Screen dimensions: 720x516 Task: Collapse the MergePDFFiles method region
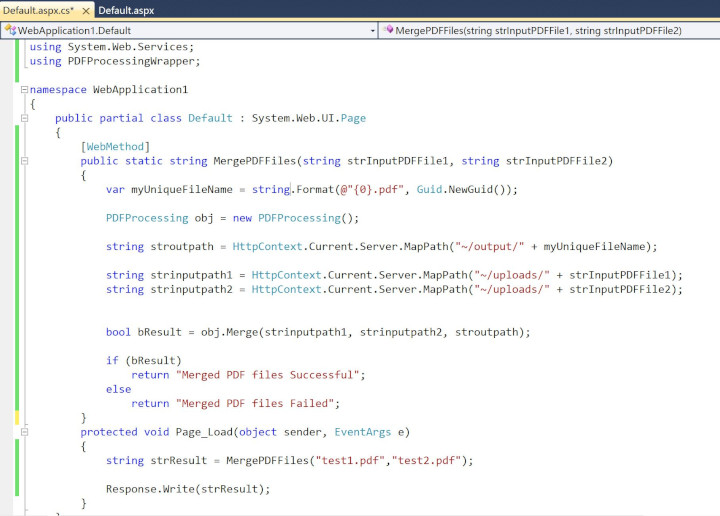point(24,161)
